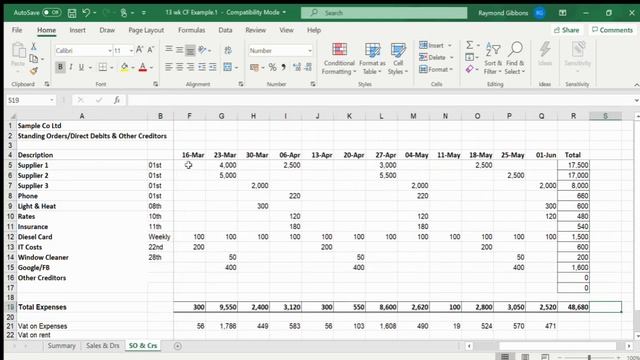Image resolution: width=640 pixels, height=360 pixels.
Task: Expand the Calibri font name dropdown
Action: point(110,51)
